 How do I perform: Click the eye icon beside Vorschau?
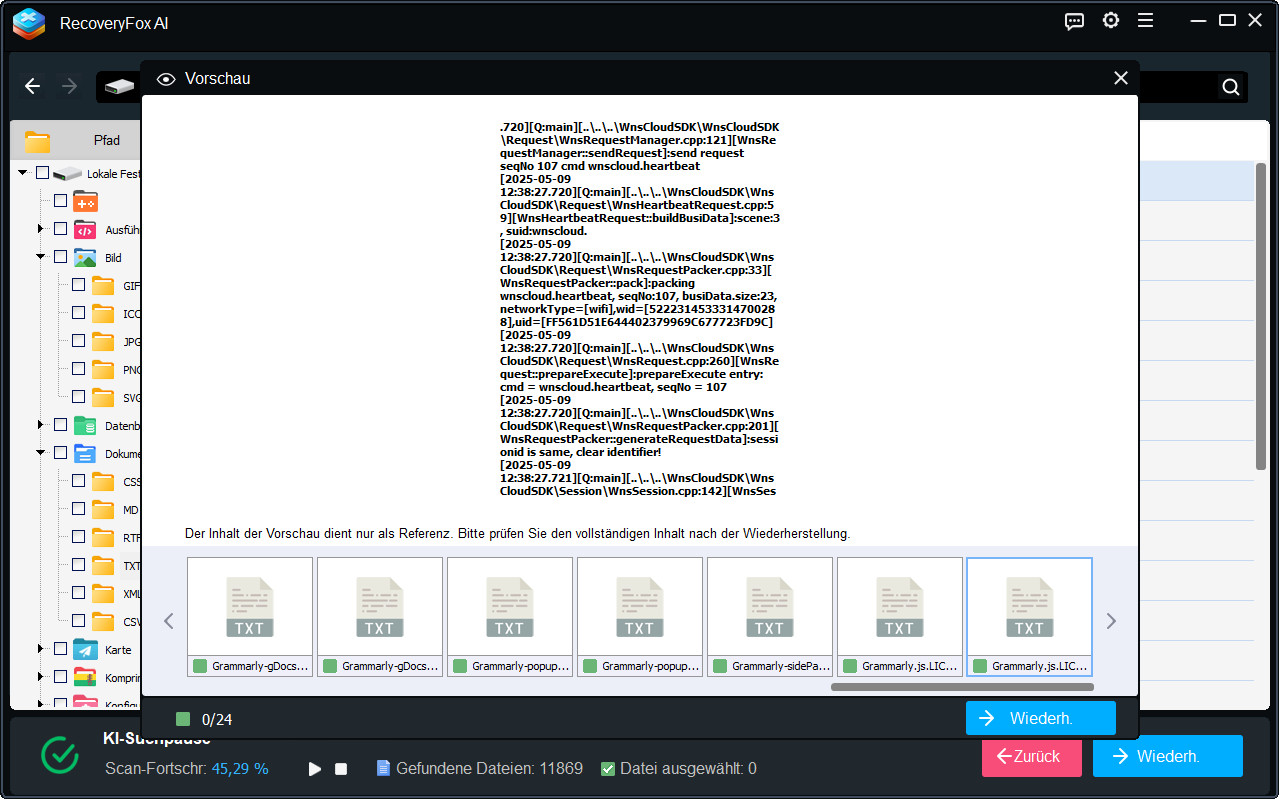pos(166,79)
